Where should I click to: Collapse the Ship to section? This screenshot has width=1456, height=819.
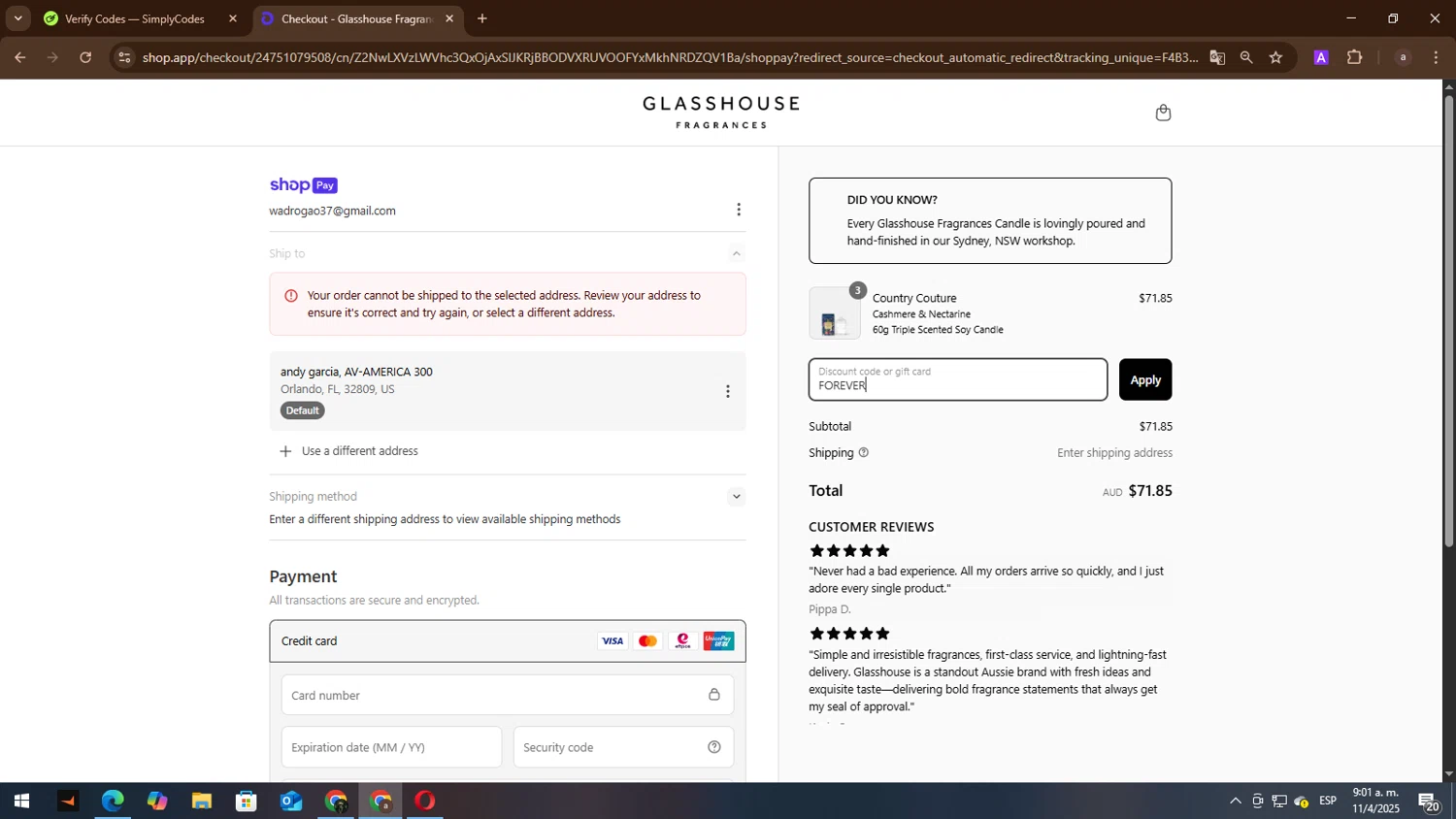click(737, 253)
